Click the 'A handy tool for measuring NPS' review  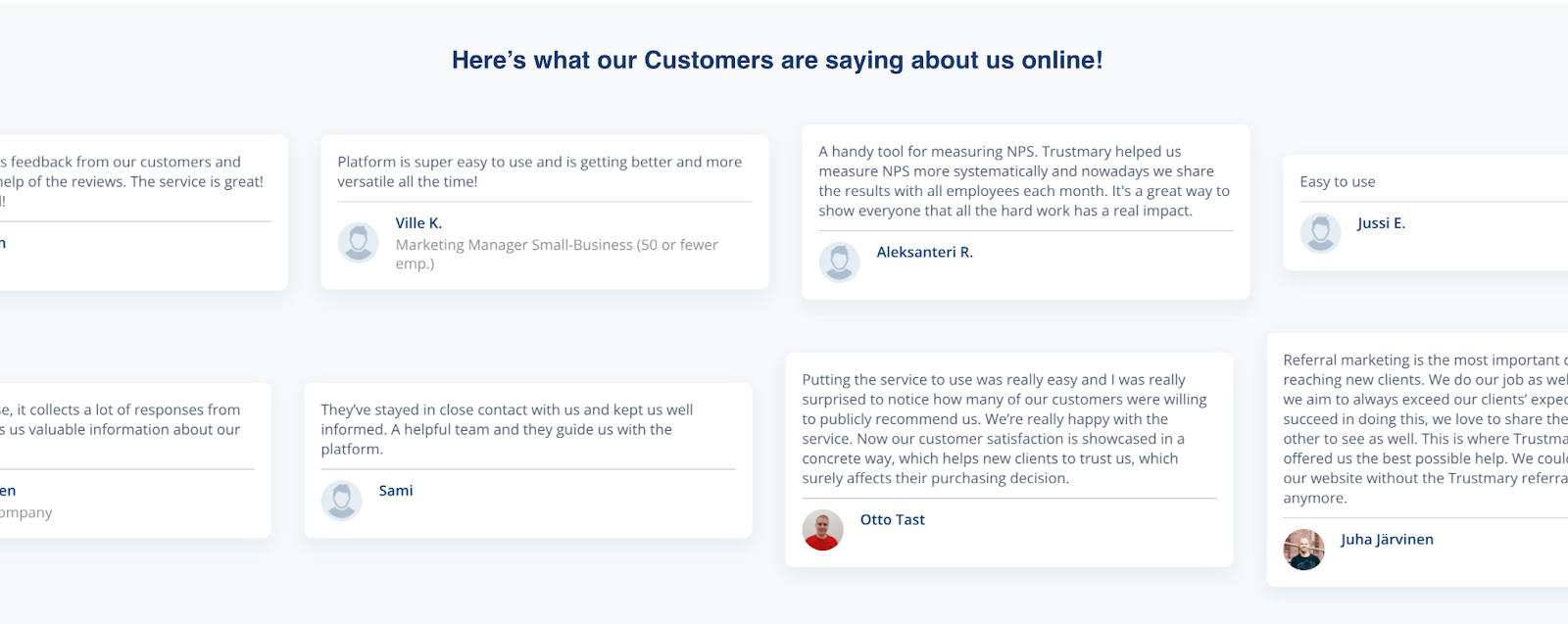tap(1023, 181)
